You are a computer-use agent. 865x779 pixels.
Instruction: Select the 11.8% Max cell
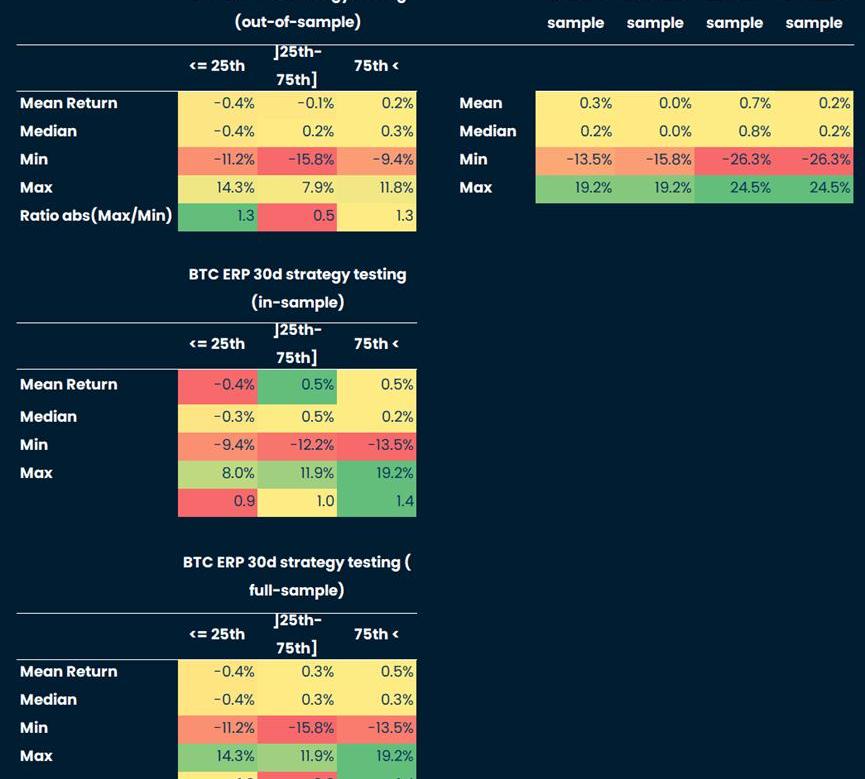tap(377, 187)
